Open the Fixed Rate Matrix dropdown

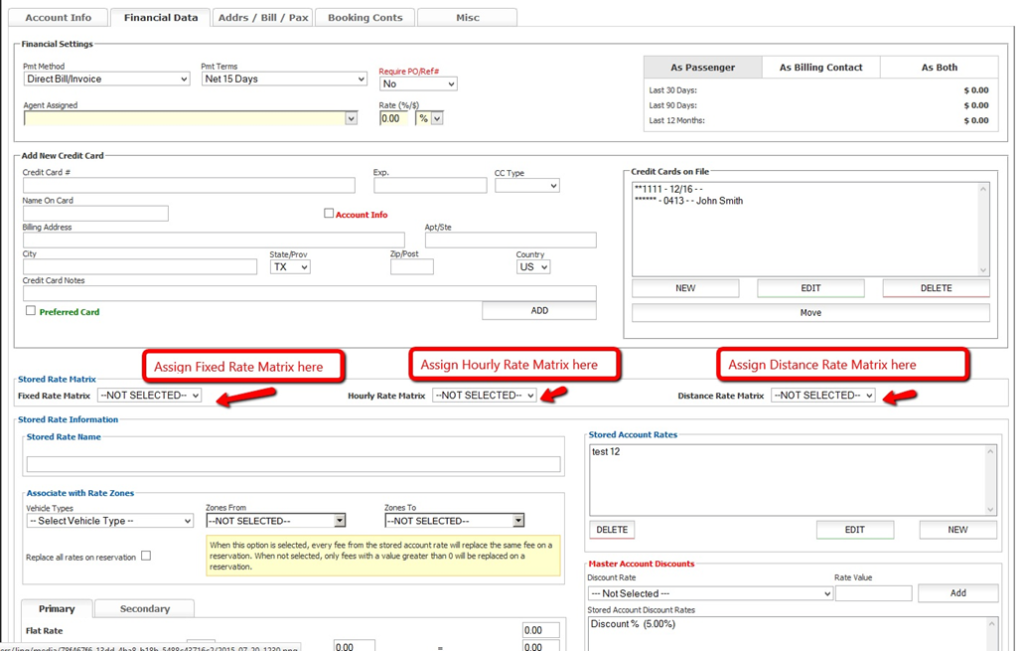click(149, 395)
